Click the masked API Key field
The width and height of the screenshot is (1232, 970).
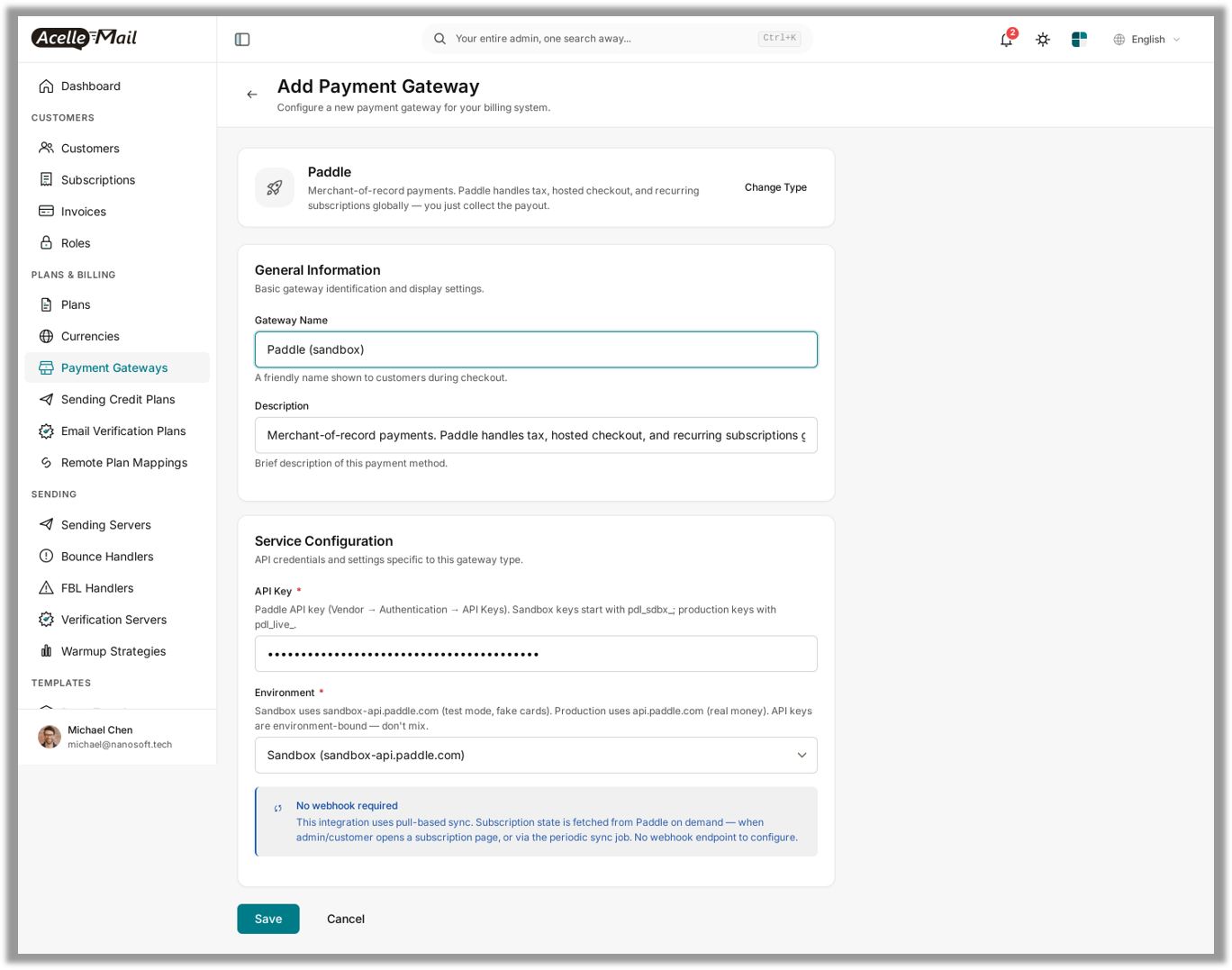point(536,654)
